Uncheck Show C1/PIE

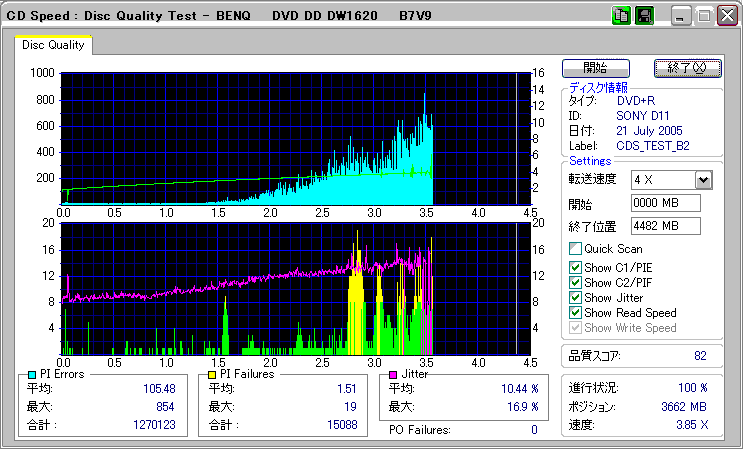[575, 267]
